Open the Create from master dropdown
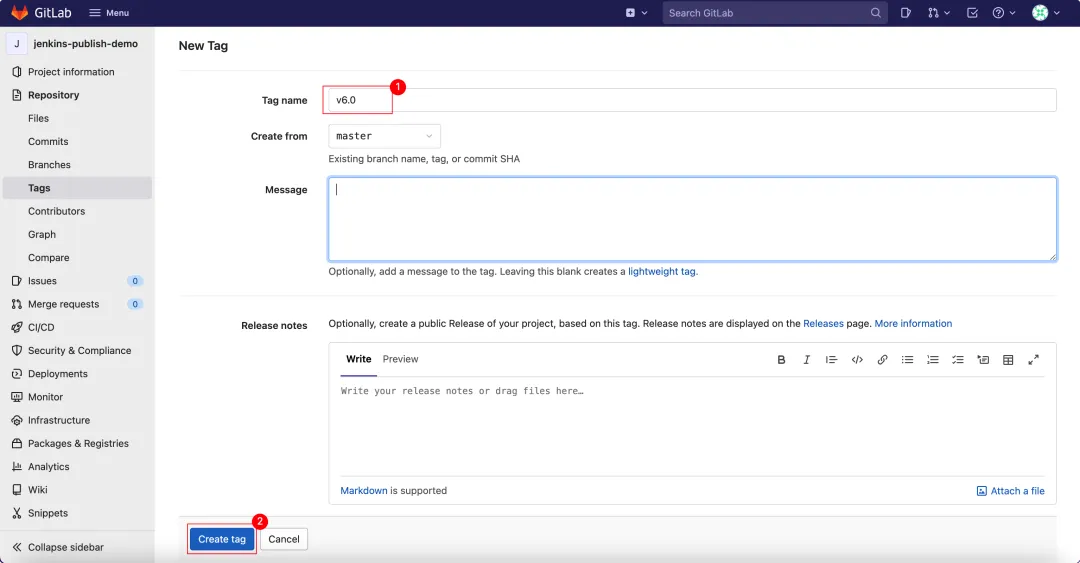 384,136
